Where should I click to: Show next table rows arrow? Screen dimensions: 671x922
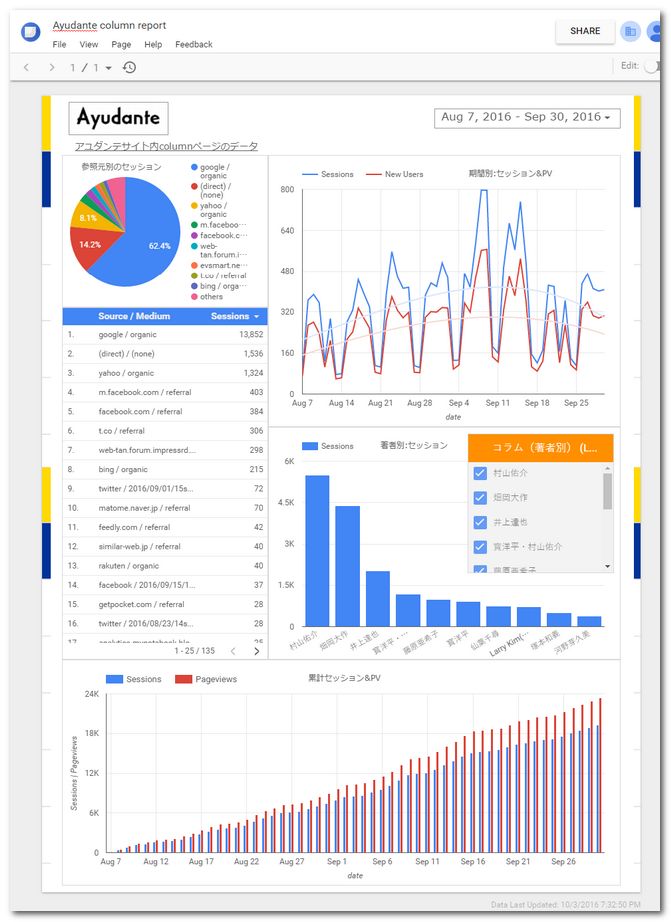pyautogui.click(x=256, y=651)
